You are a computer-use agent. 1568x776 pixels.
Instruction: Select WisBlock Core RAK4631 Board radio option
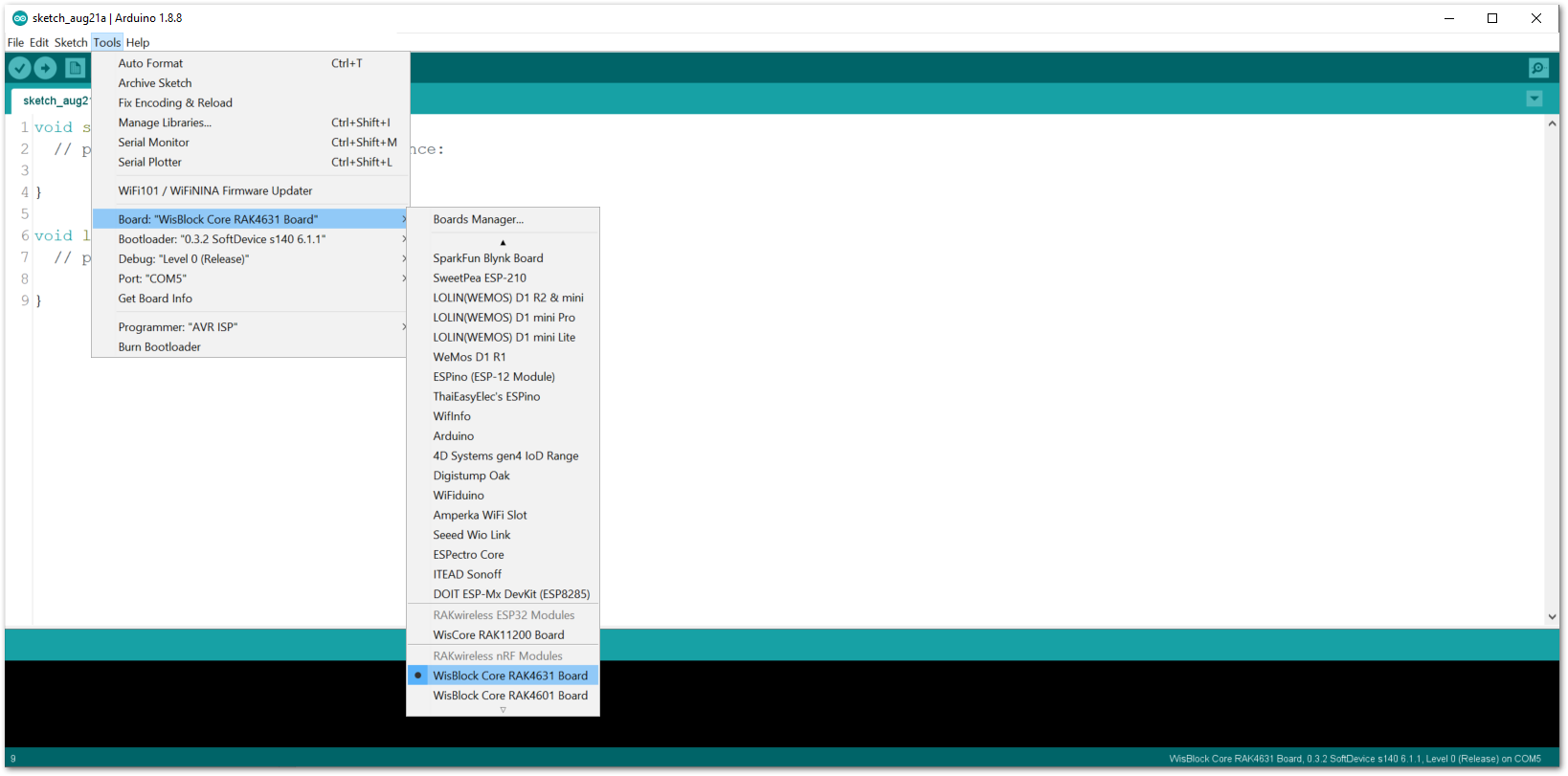pyautogui.click(x=504, y=676)
